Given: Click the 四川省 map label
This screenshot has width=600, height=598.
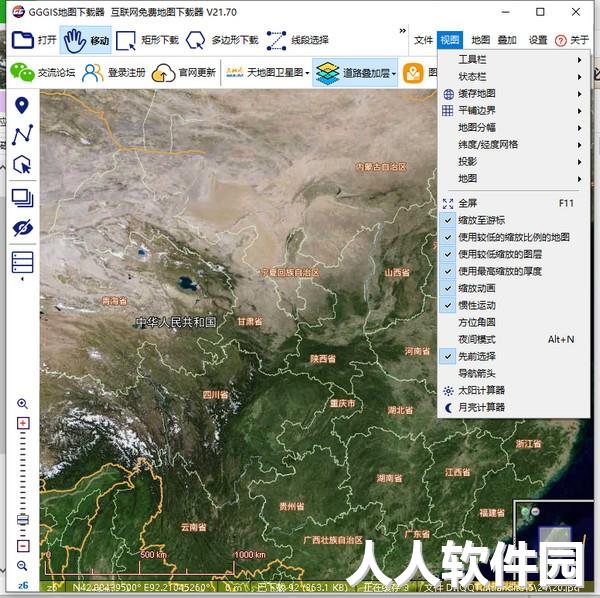Looking at the screenshot, I should click(x=215, y=394).
